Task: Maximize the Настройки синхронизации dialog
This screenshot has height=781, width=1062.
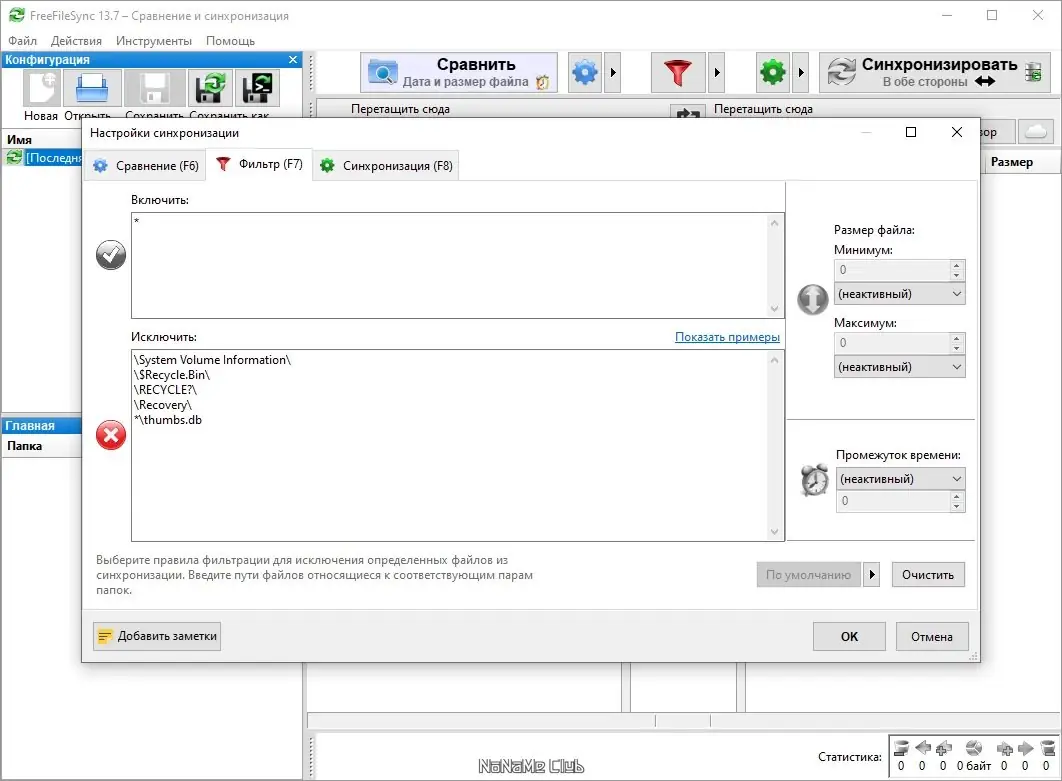Action: coord(911,132)
